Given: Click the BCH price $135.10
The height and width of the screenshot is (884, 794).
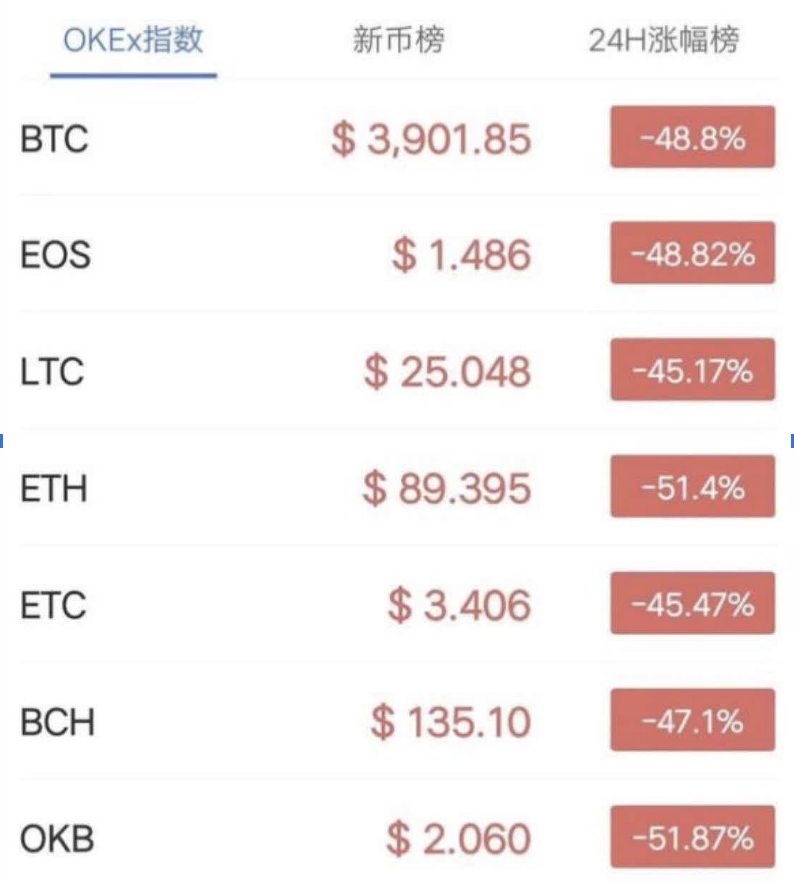Looking at the screenshot, I should coord(450,721).
